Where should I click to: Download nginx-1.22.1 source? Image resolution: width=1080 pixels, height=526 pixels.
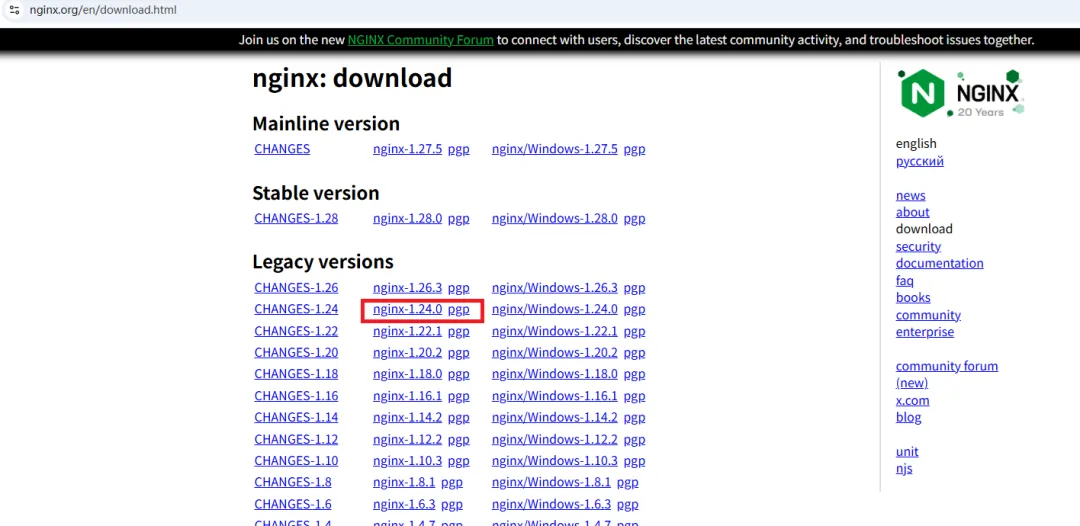[407, 331]
